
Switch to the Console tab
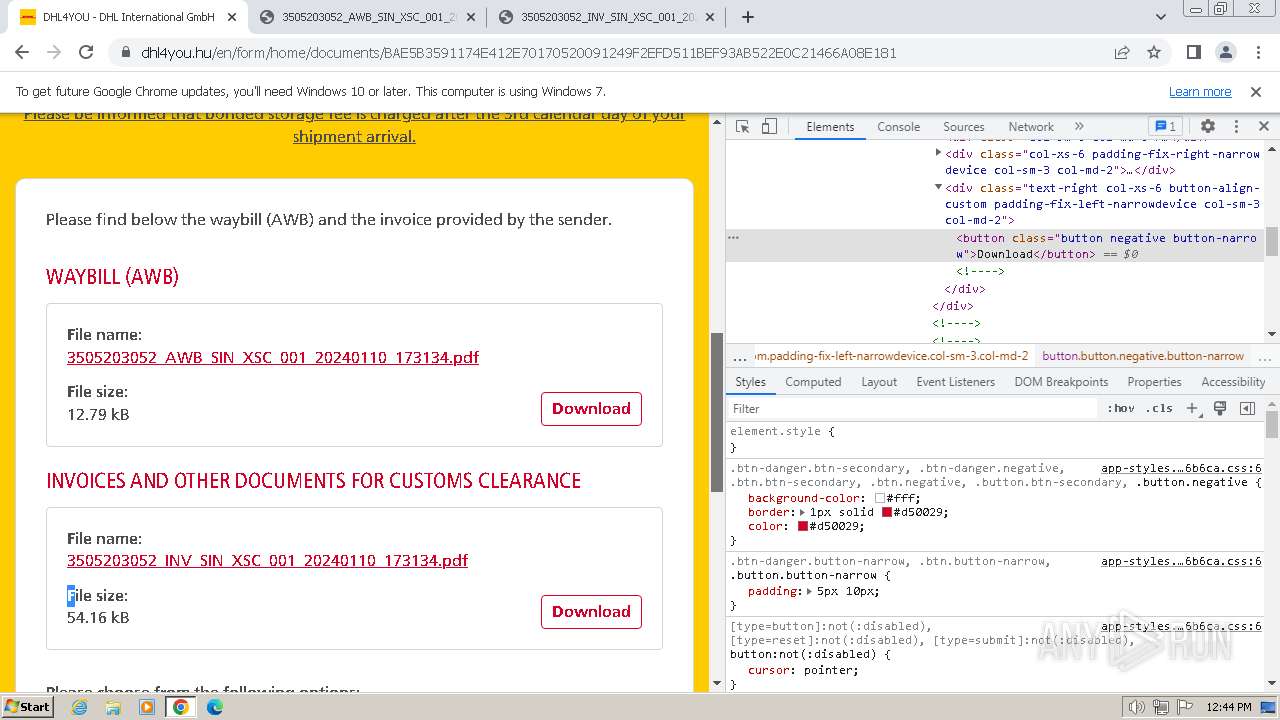898,127
